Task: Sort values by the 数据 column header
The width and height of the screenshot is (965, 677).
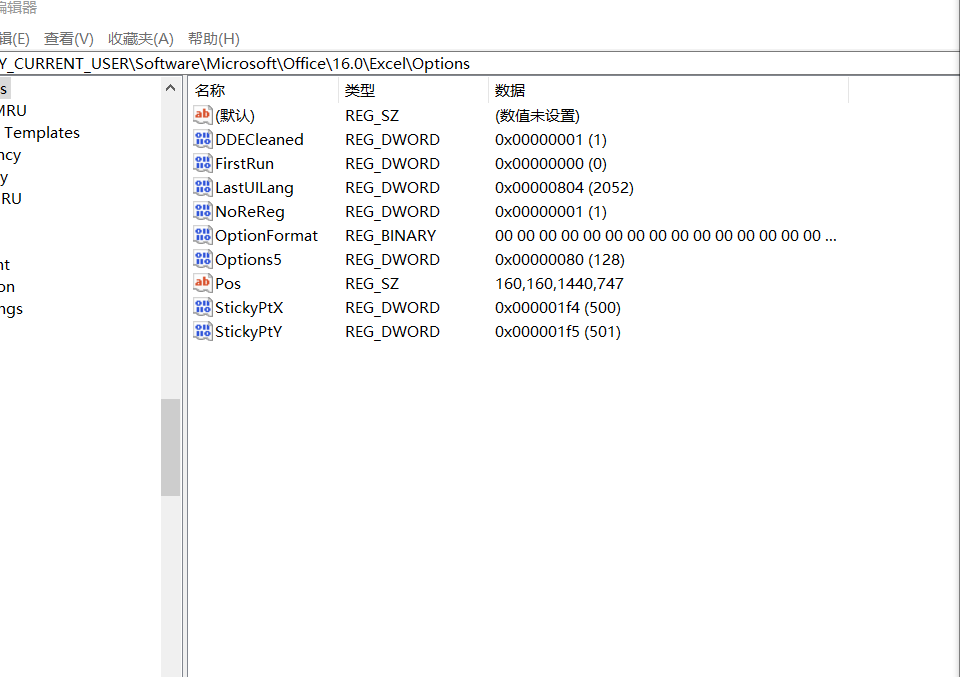Action: click(668, 90)
